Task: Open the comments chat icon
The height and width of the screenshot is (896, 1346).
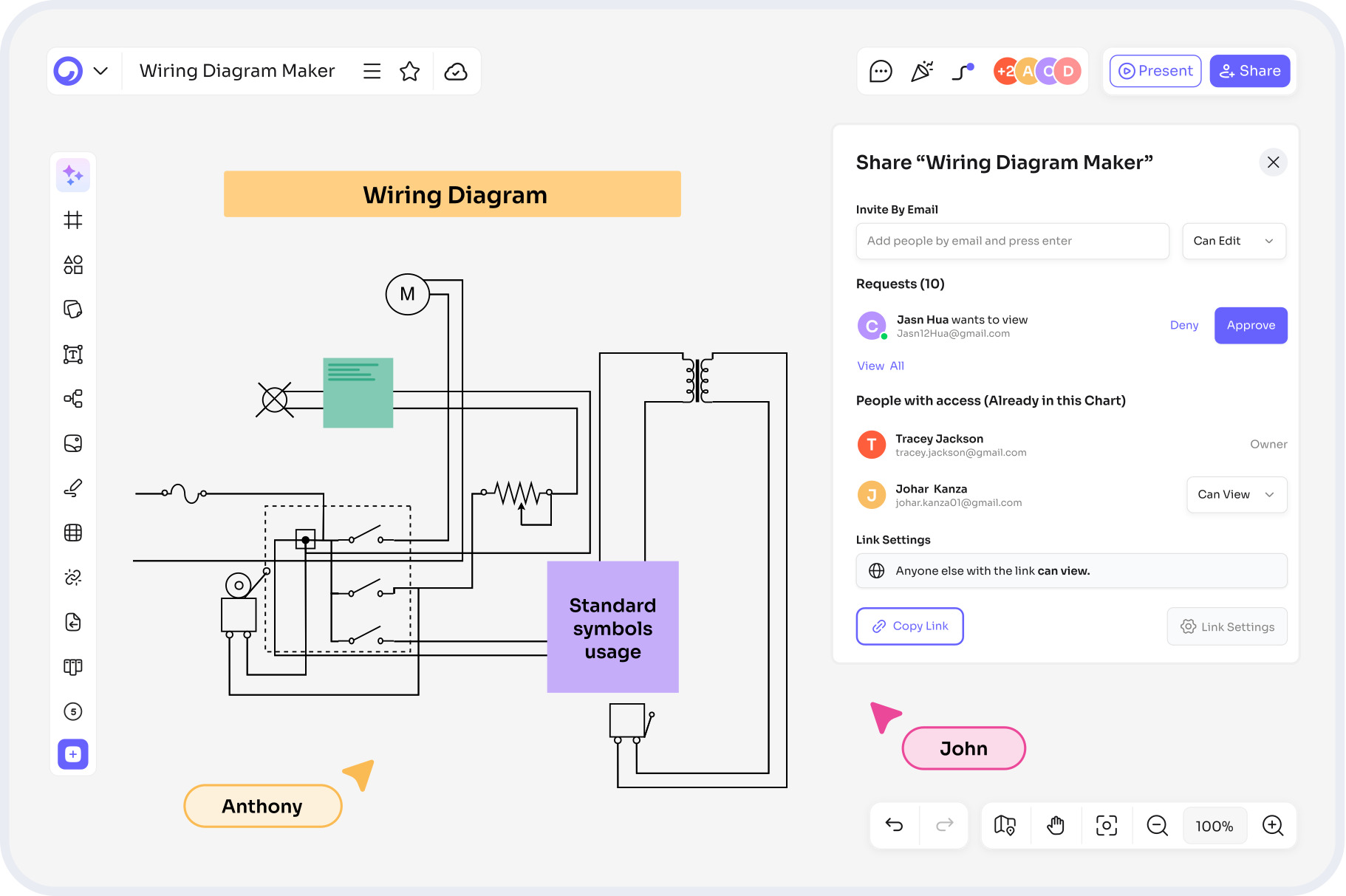Action: [881, 72]
